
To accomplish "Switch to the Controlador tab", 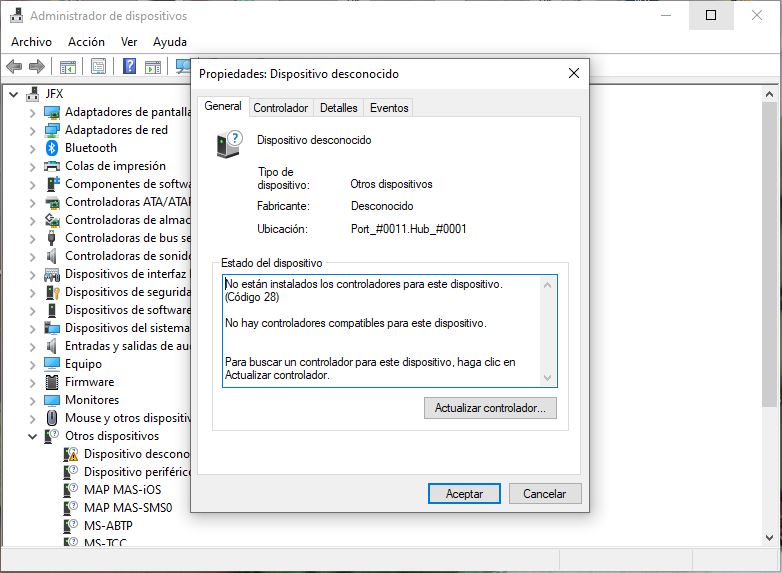I will 281,108.
